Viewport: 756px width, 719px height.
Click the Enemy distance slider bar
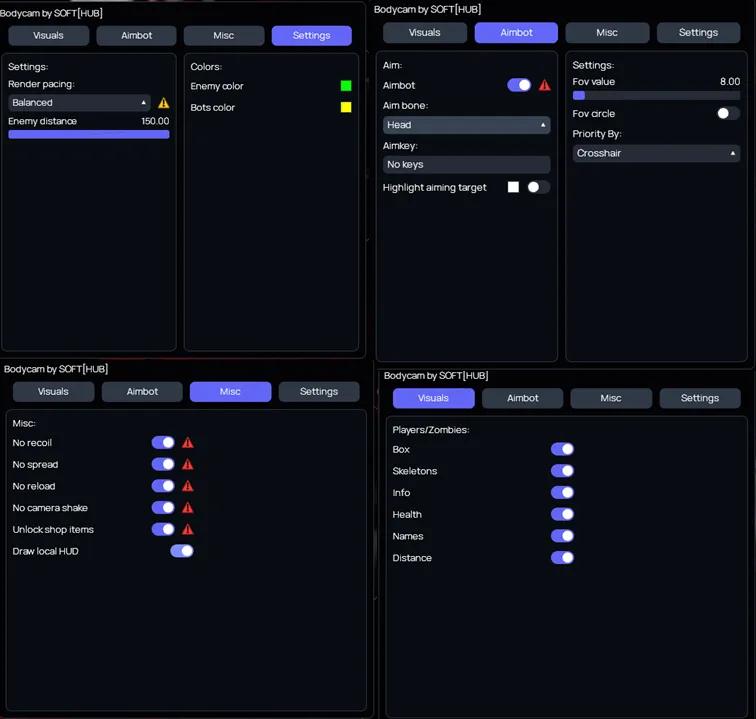[x=89, y=135]
